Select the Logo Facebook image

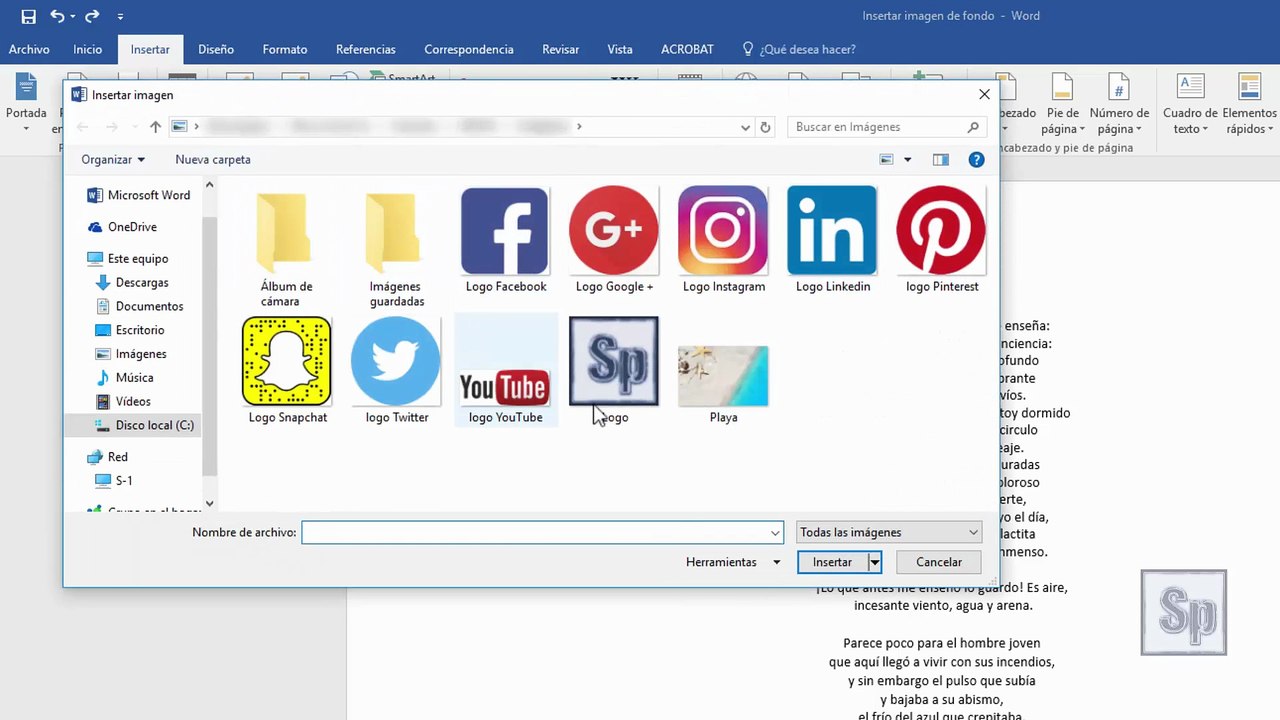(505, 240)
